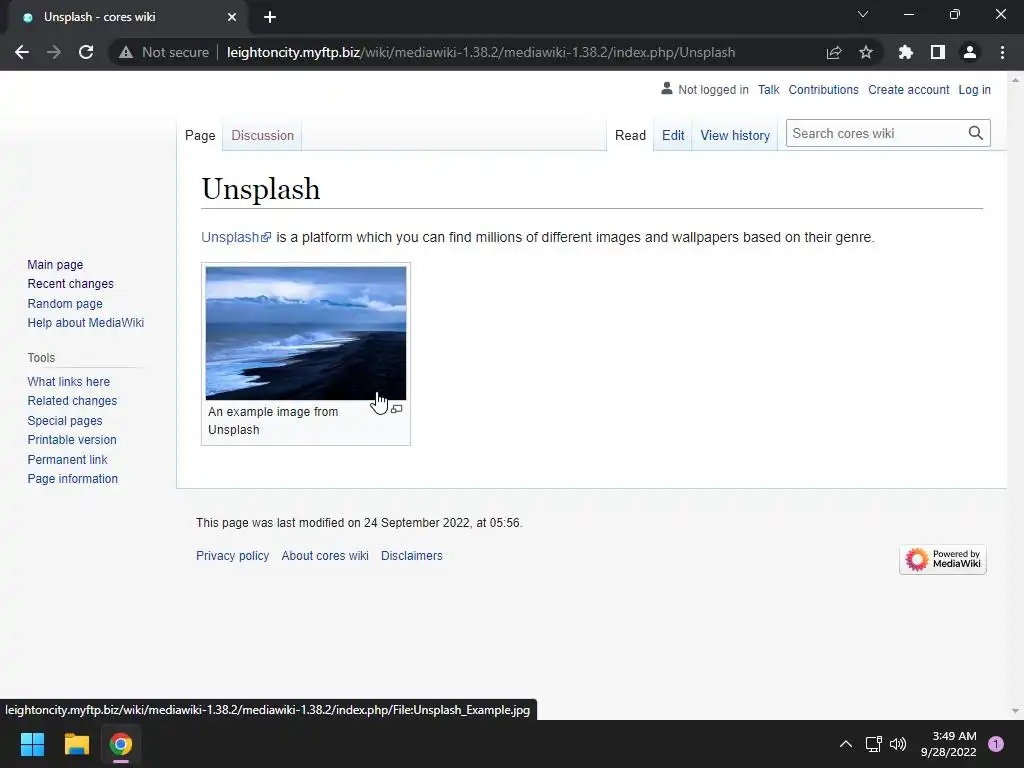
Task: Open the Privacy policy link
Action: 232,556
